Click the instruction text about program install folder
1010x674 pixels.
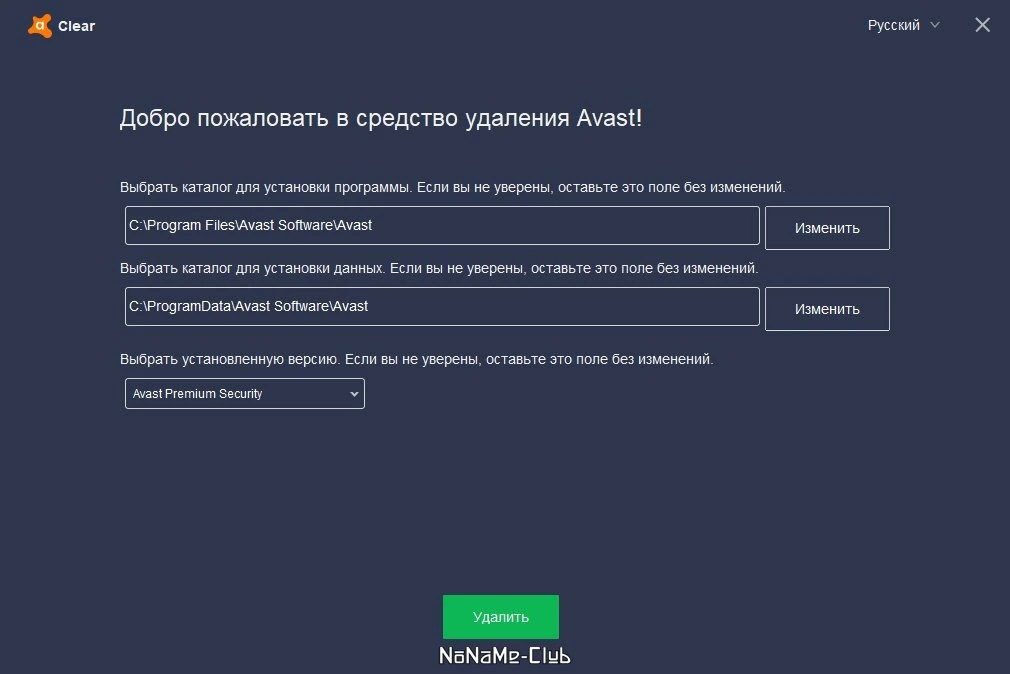pos(452,188)
